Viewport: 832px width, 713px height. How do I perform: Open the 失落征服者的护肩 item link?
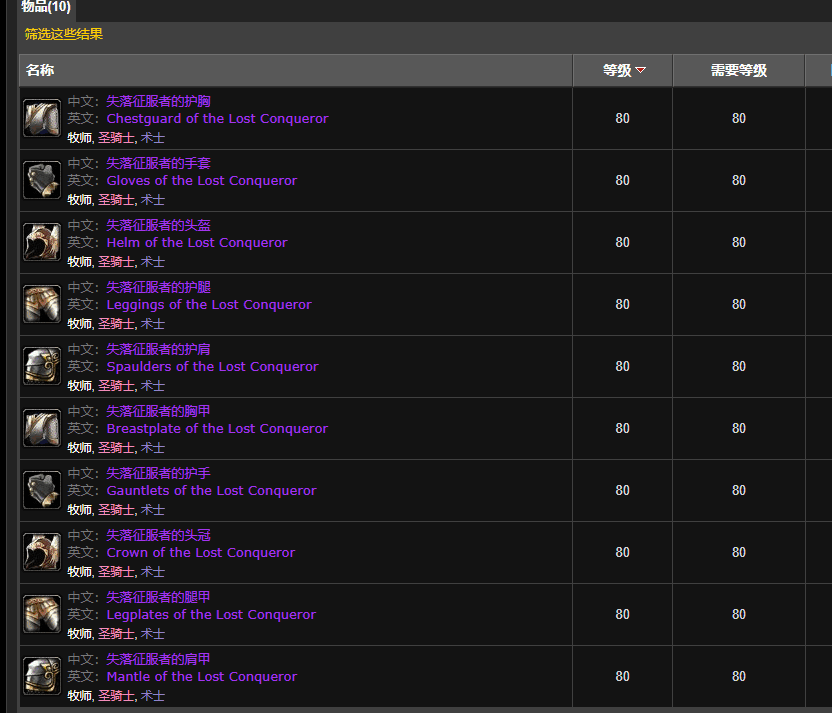pyautogui.click(x=158, y=350)
